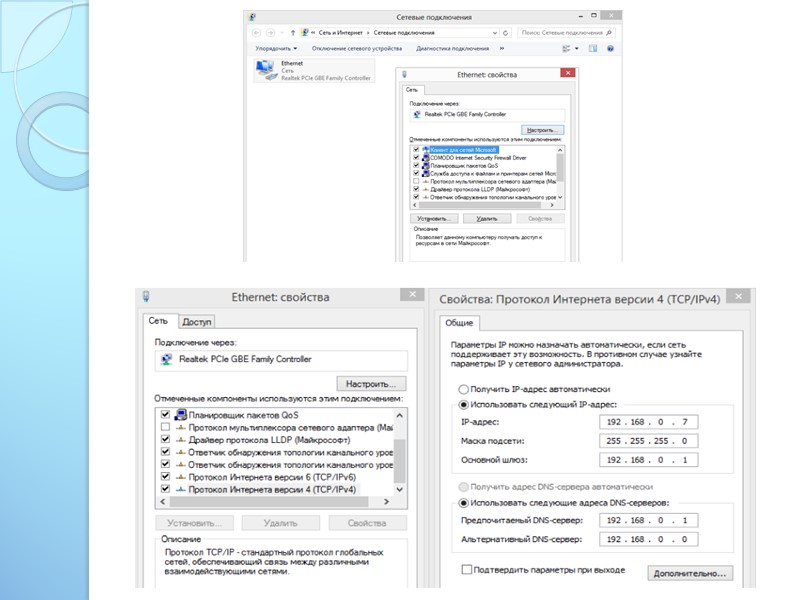
Task: Refresh the Сетевые подключения address bar
Action: (506, 33)
